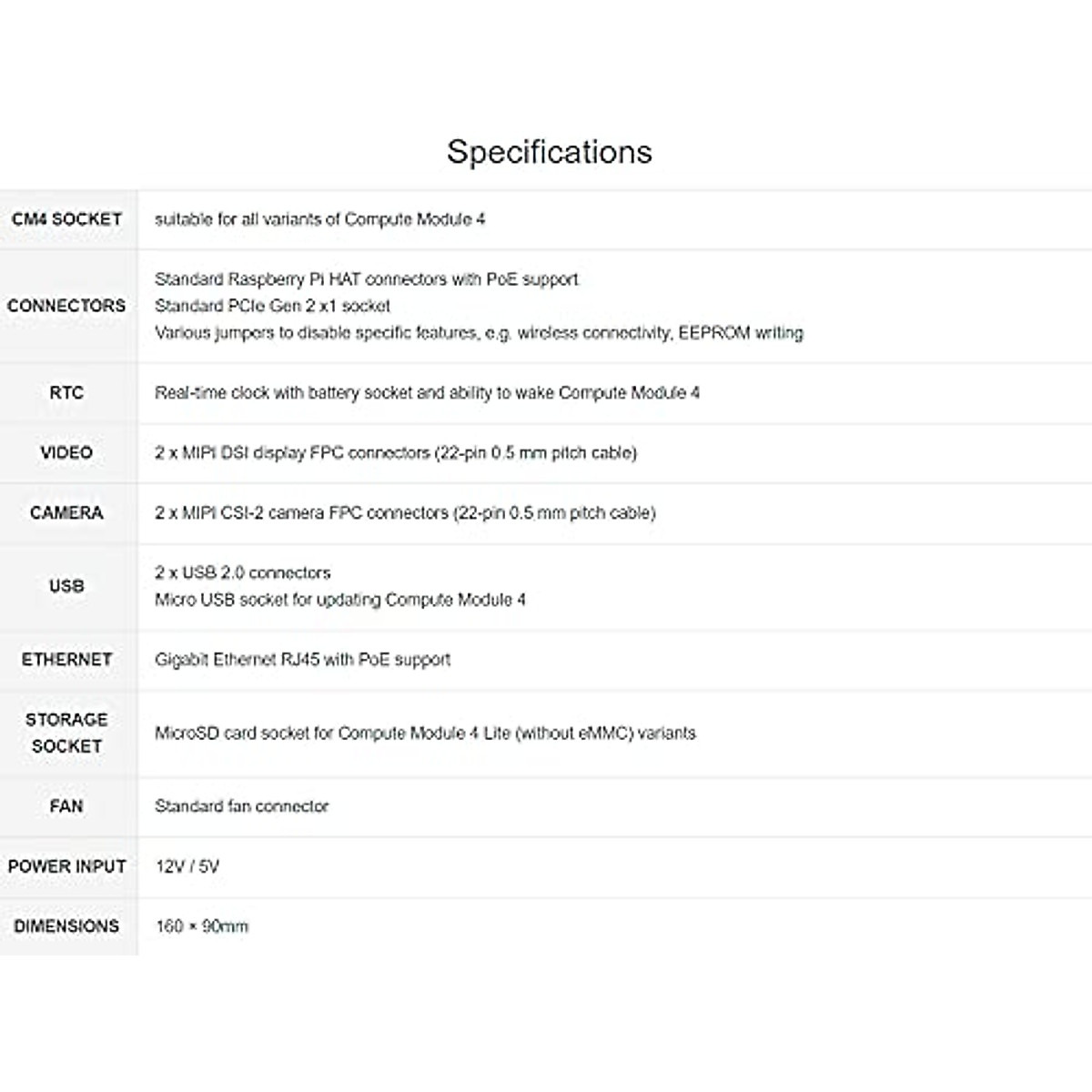The height and width of the screenshot is (1092, 1092).
Task: Click the MIPI DSI display connectors text
Action: [x=396, y=452]
